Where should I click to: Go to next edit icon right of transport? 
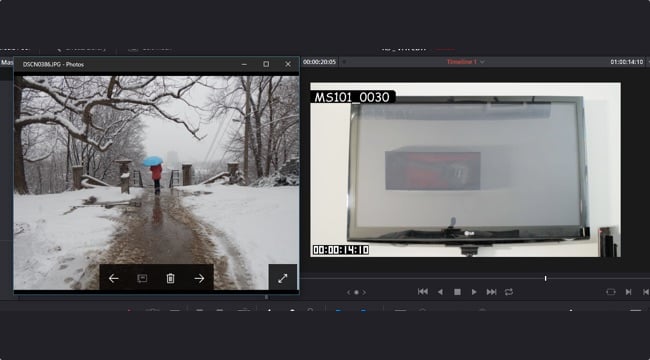pyautogui.click(x=628, y=292)
